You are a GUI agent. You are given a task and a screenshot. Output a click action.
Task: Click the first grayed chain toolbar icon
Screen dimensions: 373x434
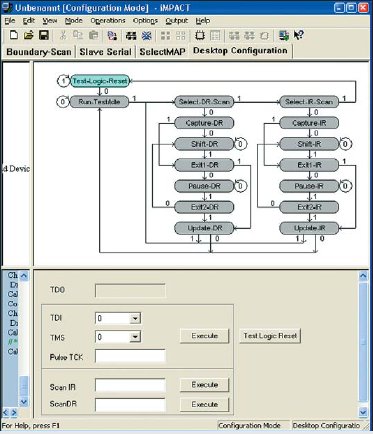(234, 36)
